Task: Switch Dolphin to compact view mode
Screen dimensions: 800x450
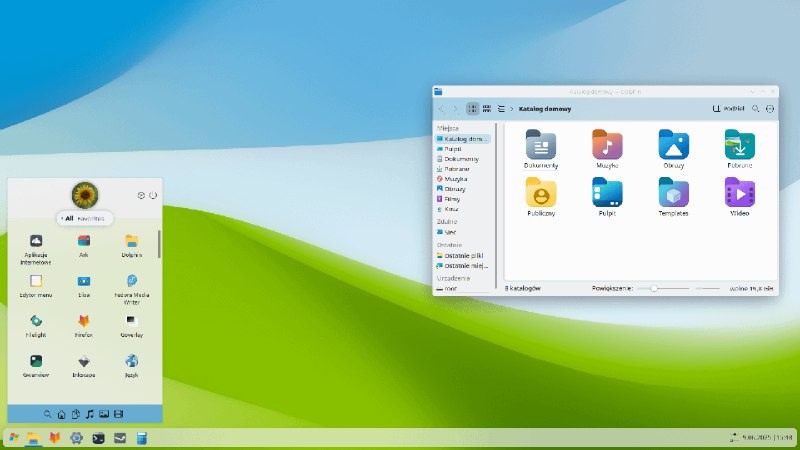Action: click(487, 109)
